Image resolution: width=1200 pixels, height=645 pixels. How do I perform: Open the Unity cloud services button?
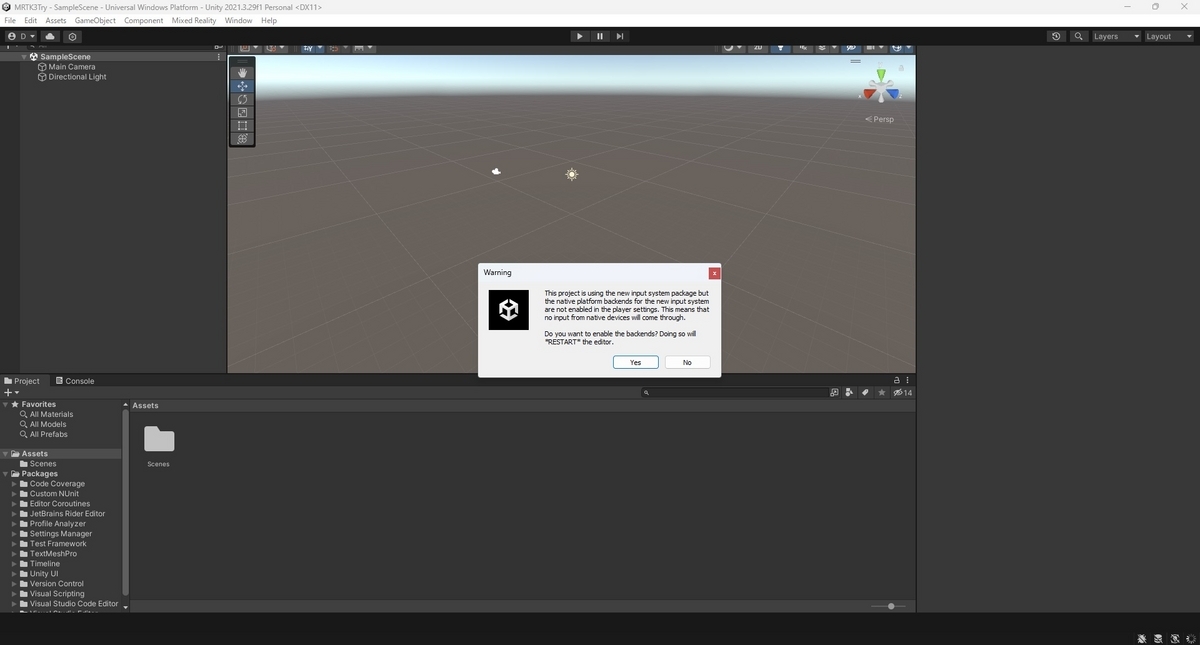50,36
